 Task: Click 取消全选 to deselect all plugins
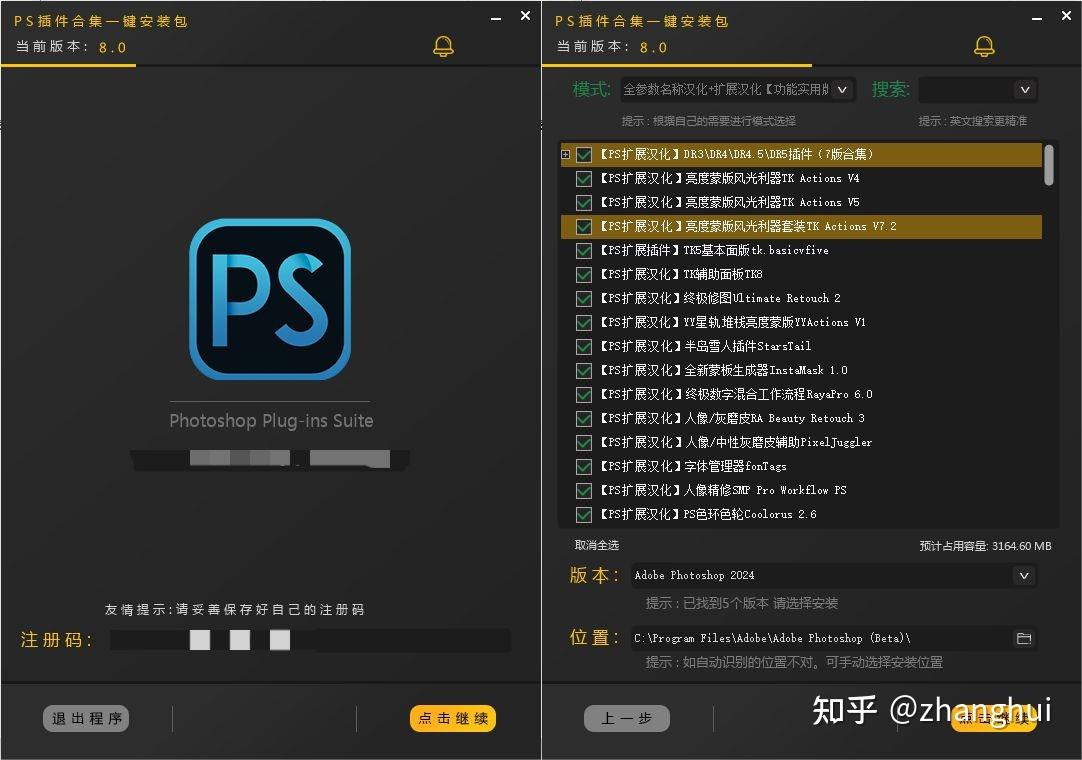pyautogui.click(x=597, y=545)
